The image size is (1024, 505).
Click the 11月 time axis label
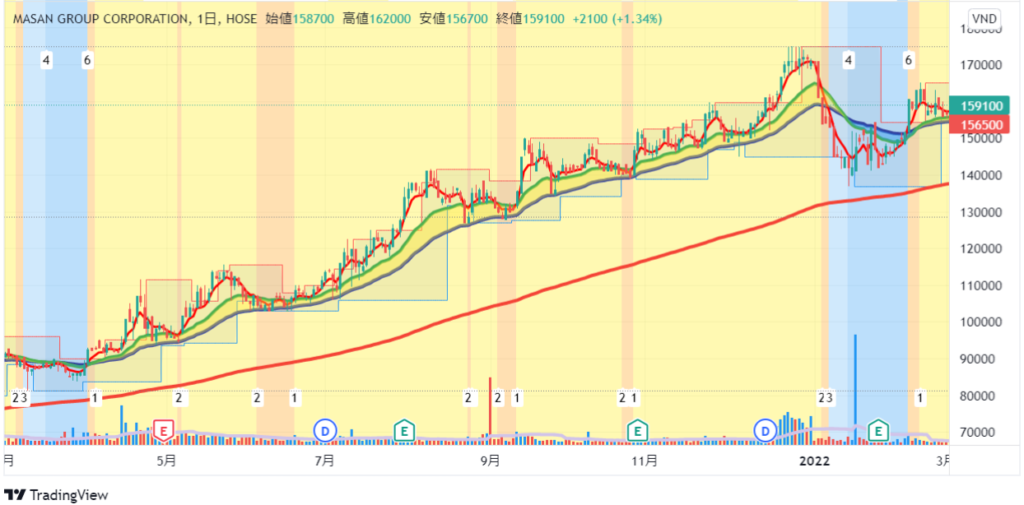(645, 461)
